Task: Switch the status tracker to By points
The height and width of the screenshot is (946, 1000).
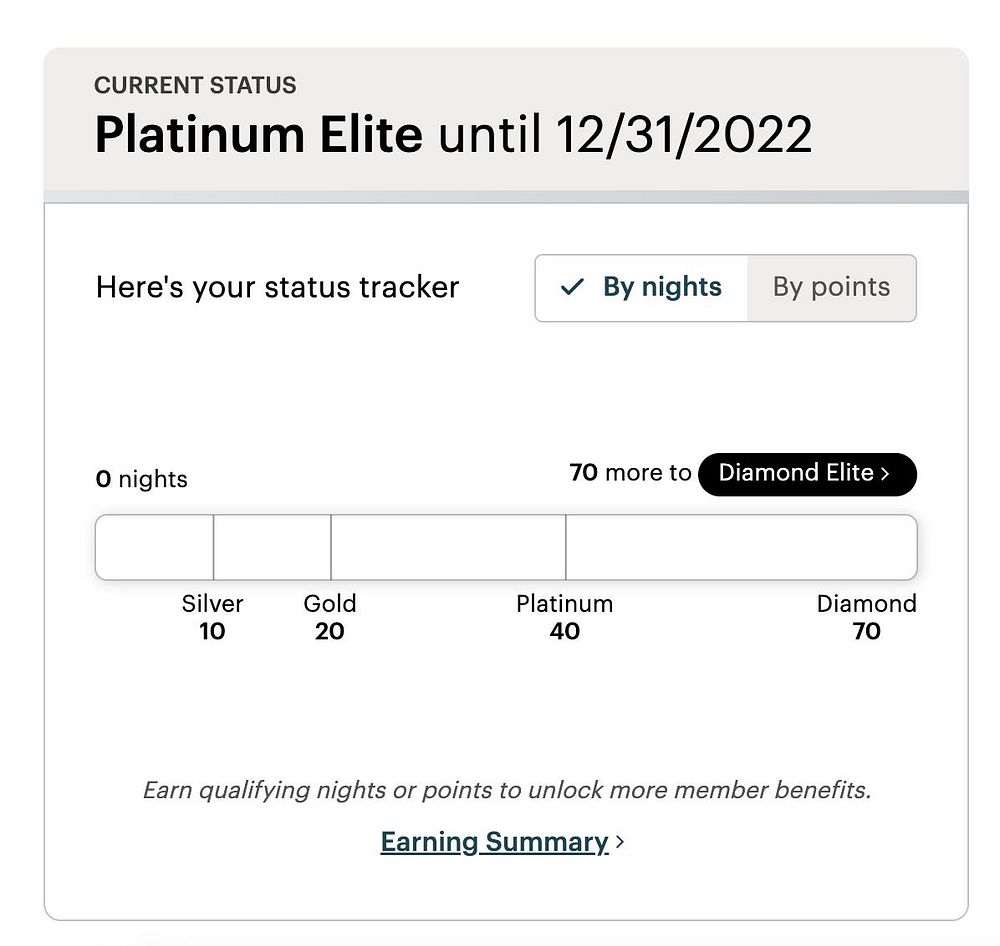Action: coord(831,288)
